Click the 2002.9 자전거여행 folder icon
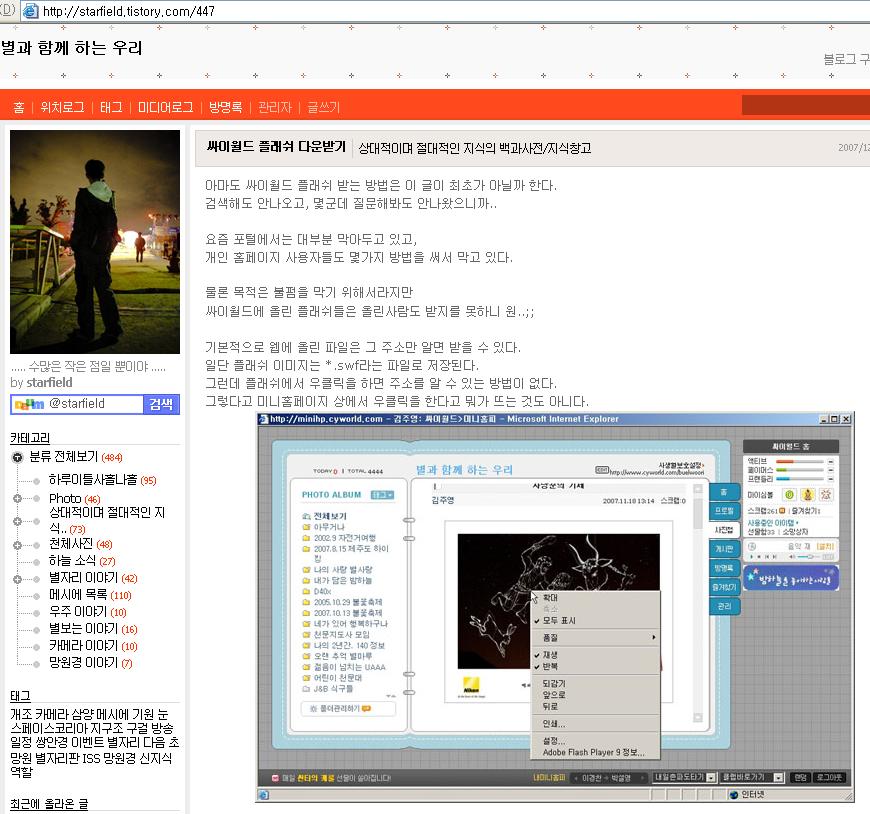This screenshot has width=870, height=814. click(x=306, y=538)
